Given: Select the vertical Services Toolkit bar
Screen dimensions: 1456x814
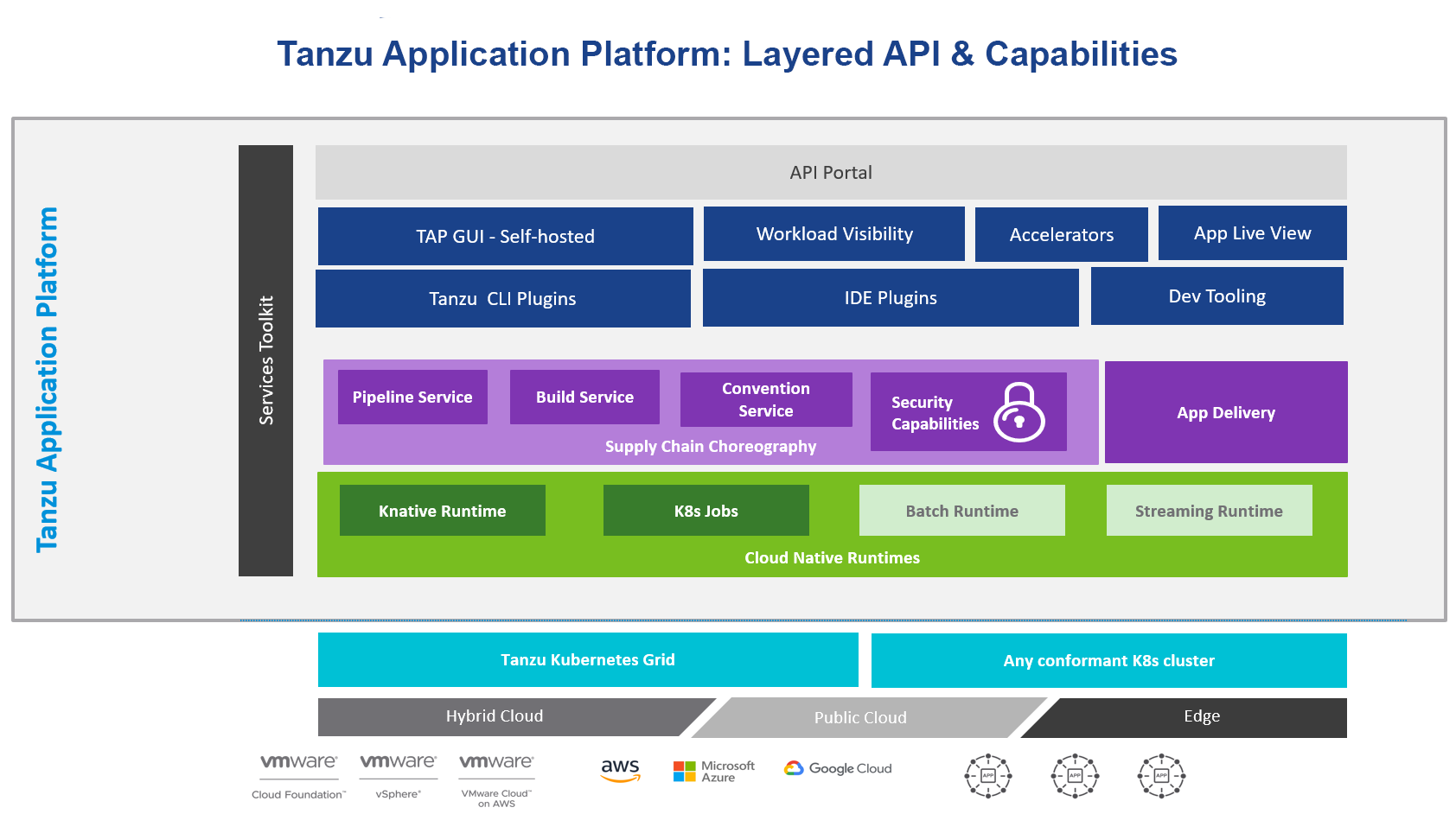Looking at the screenshot, I should [x=265, y=360].
